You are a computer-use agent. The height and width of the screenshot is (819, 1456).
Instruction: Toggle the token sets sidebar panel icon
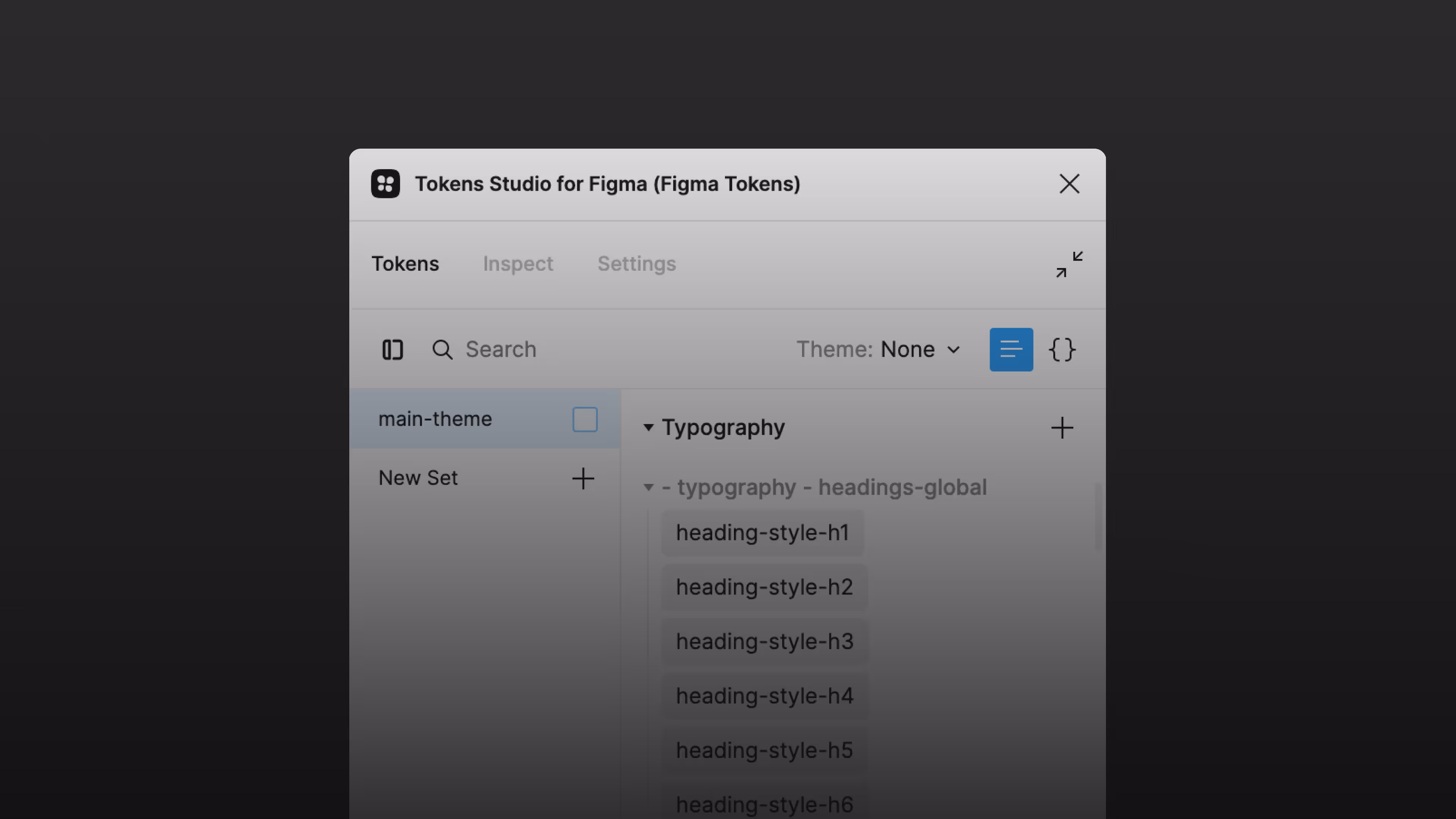tap(392, 350)
